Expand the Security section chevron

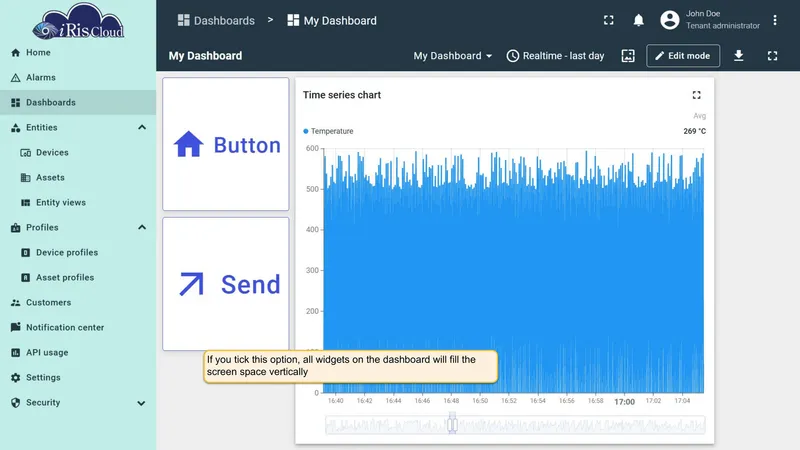(141, 403)
